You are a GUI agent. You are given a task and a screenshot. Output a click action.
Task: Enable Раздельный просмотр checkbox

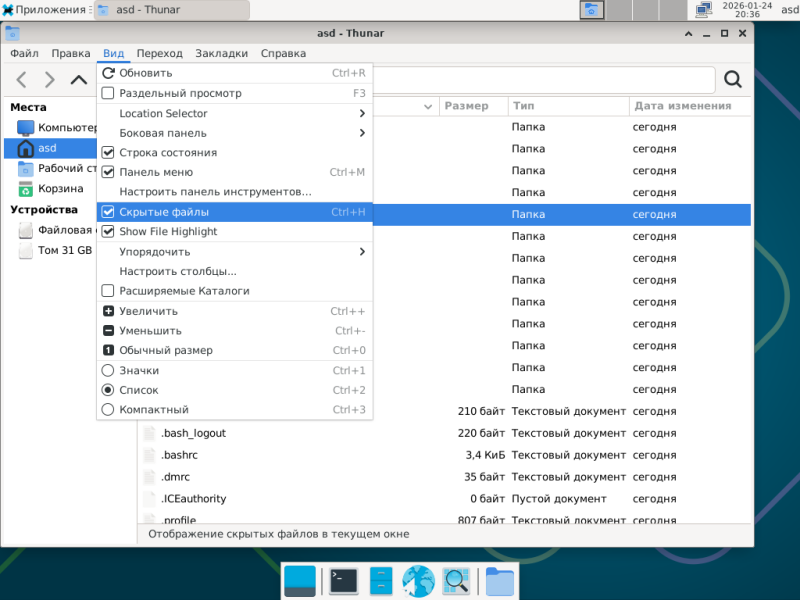[108, 93]
